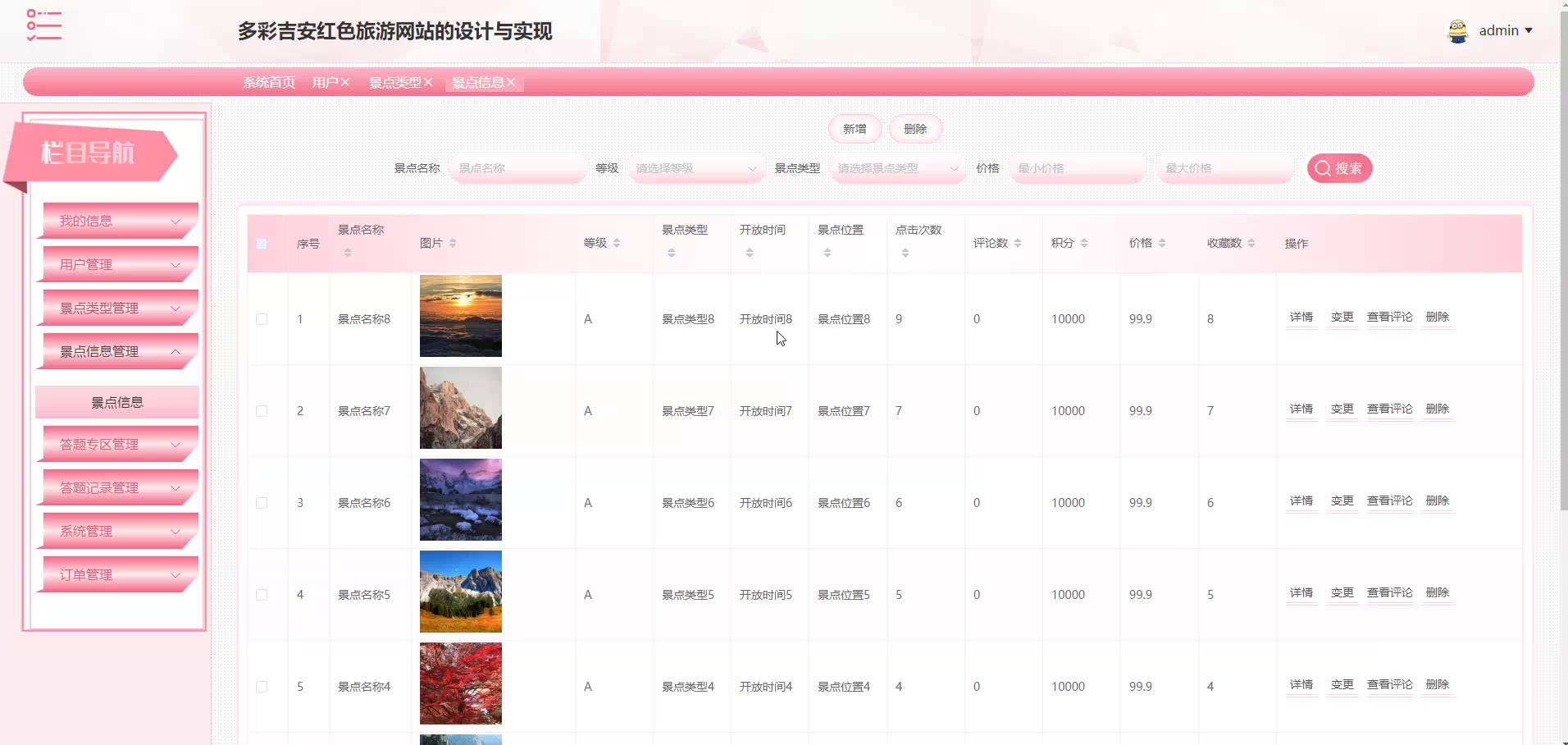Sort by the 点击次数 column sort icon

pos(905,253)
